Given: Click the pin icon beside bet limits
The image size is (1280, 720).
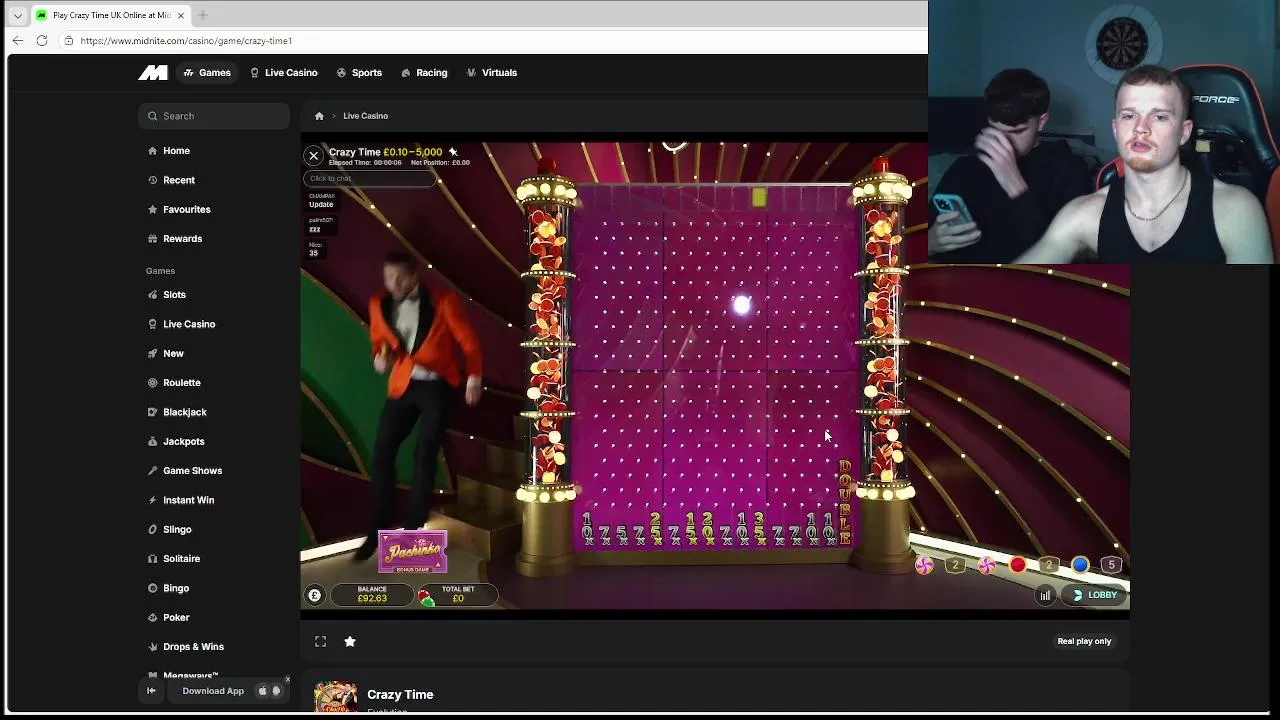Looking at the screenshot, I should pos(453,152).
